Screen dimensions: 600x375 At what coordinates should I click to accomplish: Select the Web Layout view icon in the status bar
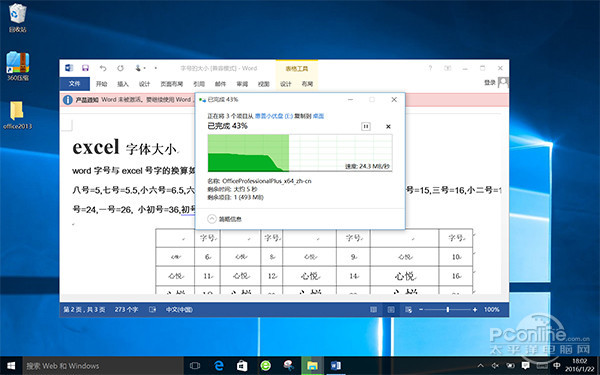408,310
